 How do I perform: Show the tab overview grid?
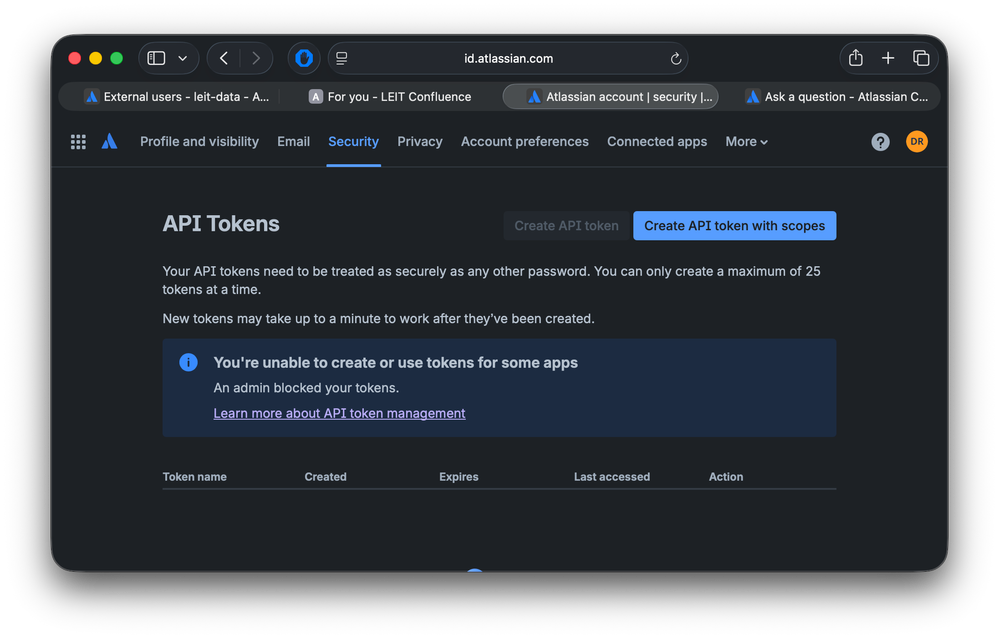pos(921,58)
